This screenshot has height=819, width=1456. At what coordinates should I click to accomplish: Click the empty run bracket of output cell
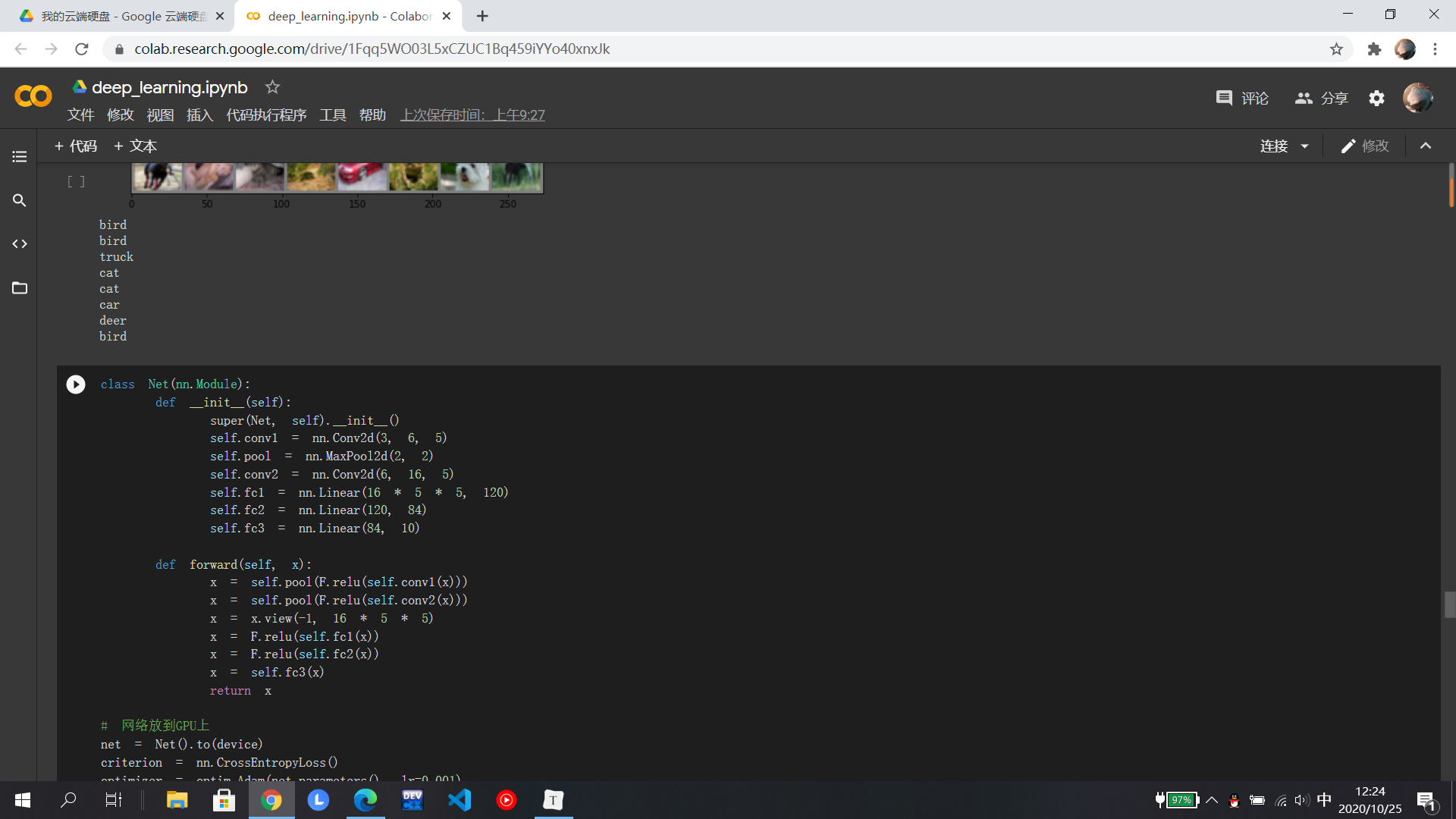pos(76,181)
